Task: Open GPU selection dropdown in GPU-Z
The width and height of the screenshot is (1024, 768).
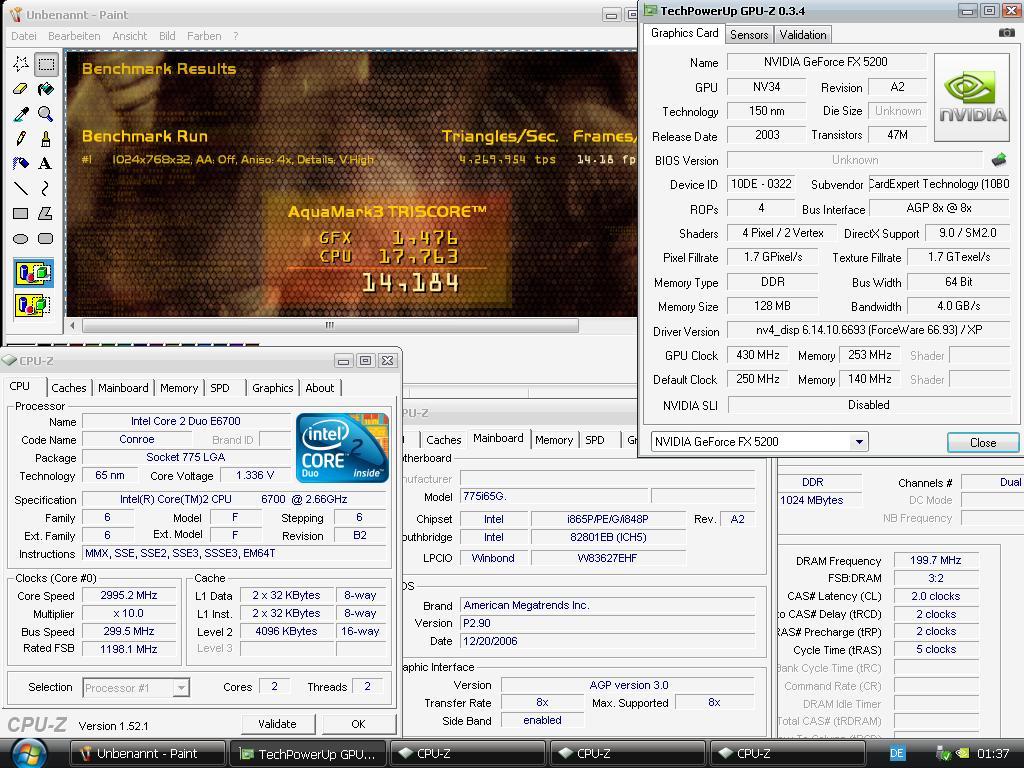Action: [x=859, y=441]
